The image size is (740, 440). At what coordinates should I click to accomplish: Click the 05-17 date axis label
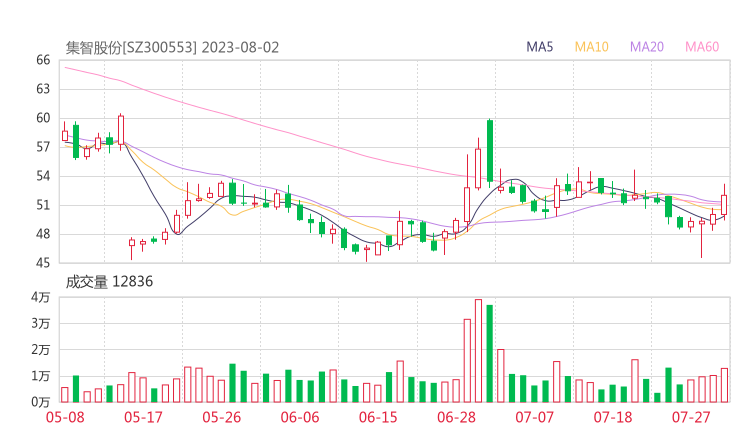[143, 417]
